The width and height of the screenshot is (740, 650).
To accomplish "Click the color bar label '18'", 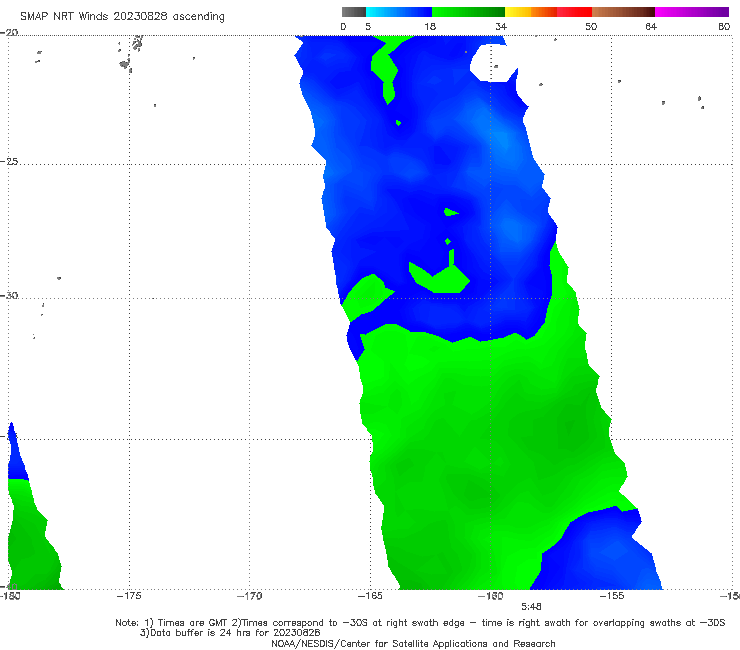I will click(x=430, y=27).
